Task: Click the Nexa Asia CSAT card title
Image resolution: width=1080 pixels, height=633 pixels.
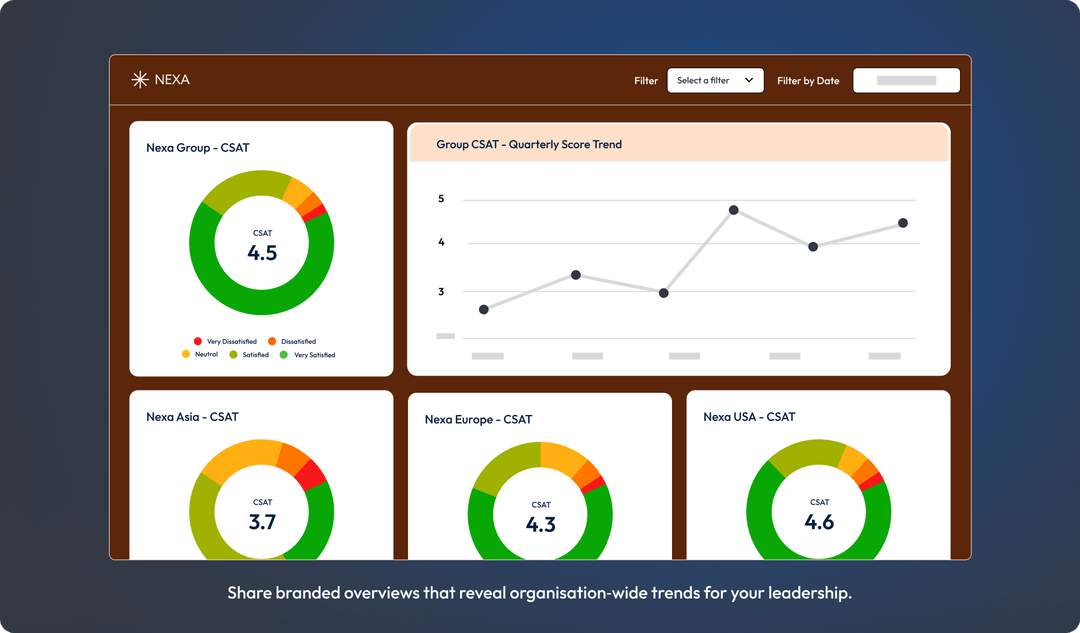Action: point(195,417)
